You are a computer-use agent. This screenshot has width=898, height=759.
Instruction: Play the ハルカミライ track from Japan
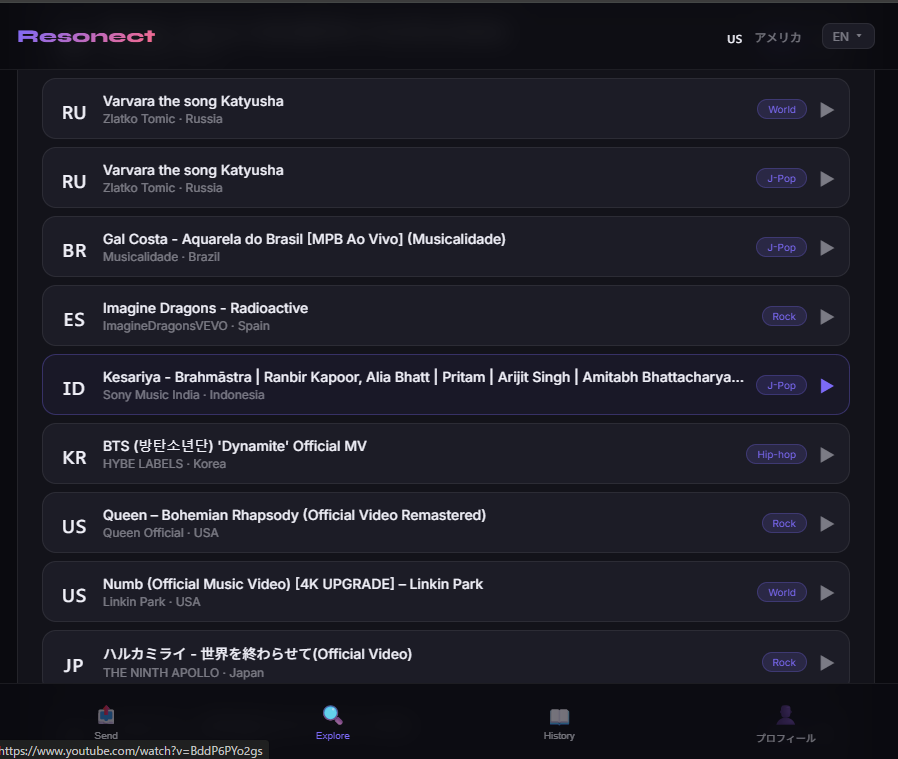tap(826, 663)
